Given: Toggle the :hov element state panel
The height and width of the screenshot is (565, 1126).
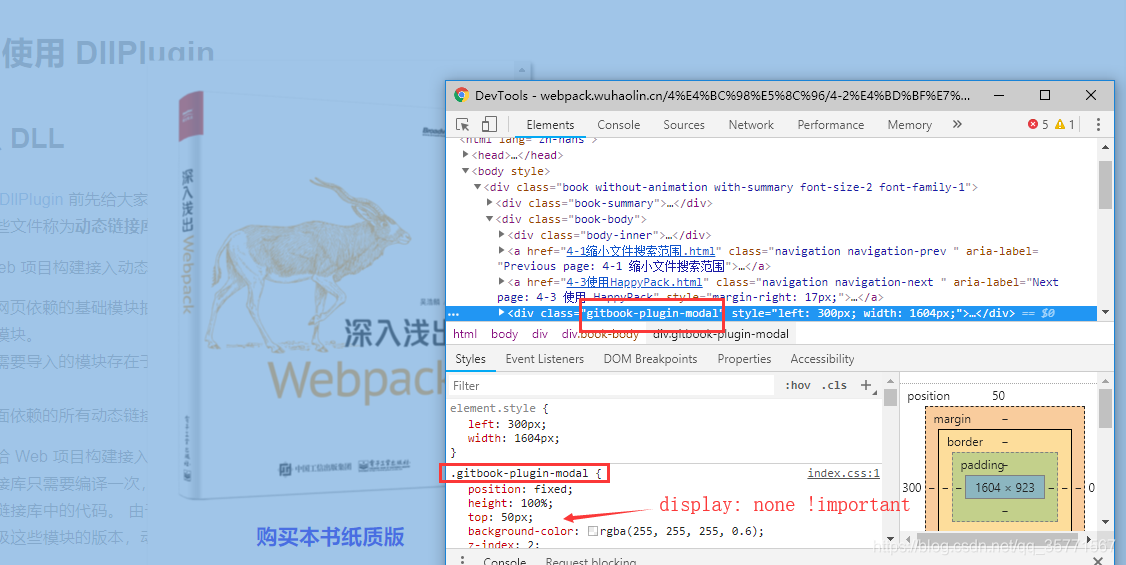Looking at the screenshot, I should point(797,386).
